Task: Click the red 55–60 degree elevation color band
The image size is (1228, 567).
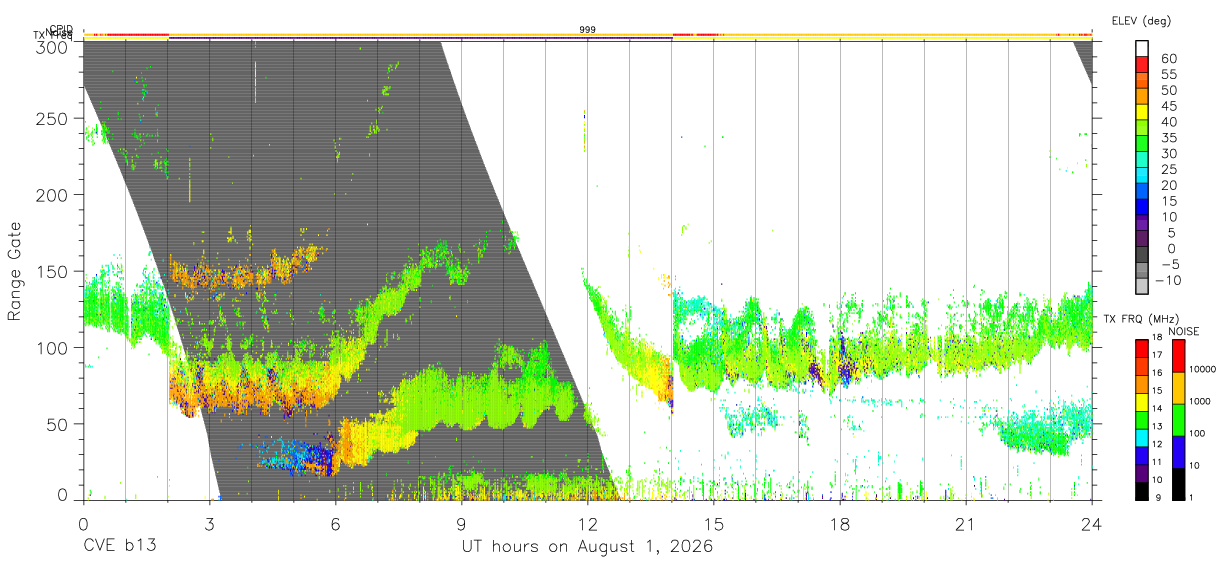Action: (1142, 65)
